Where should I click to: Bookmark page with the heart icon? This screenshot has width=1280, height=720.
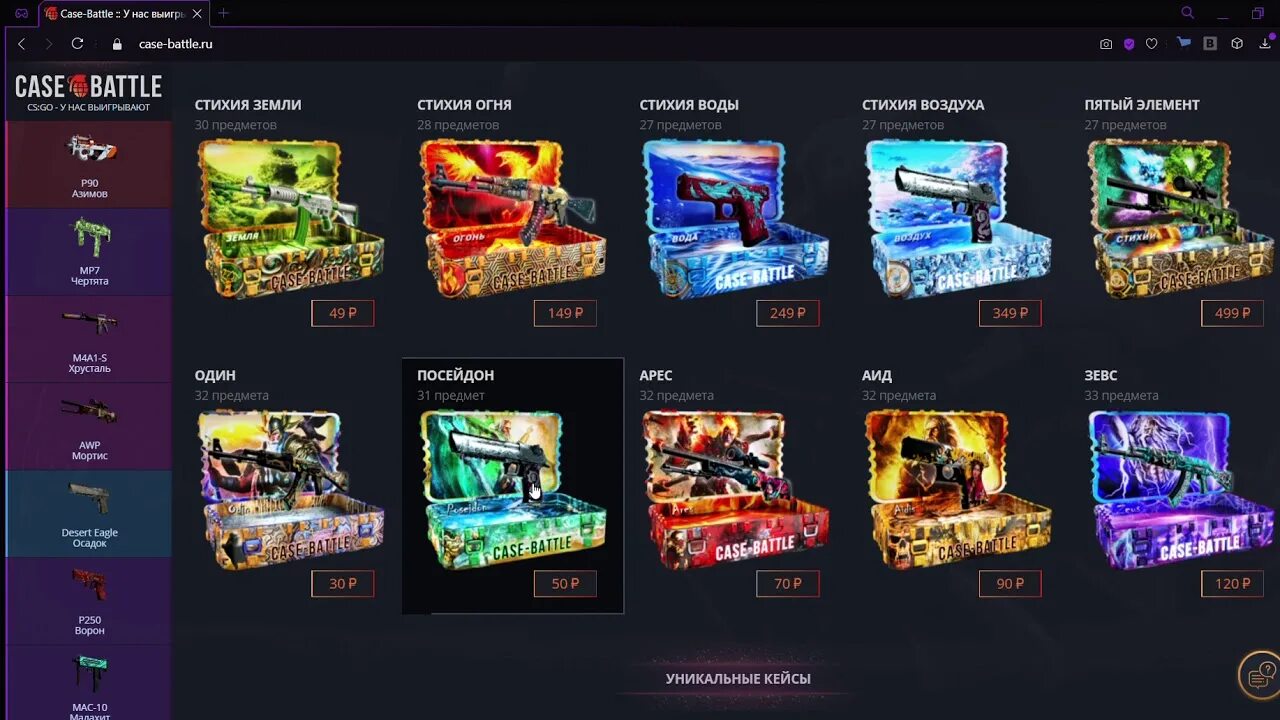[x=1152, y=44]
